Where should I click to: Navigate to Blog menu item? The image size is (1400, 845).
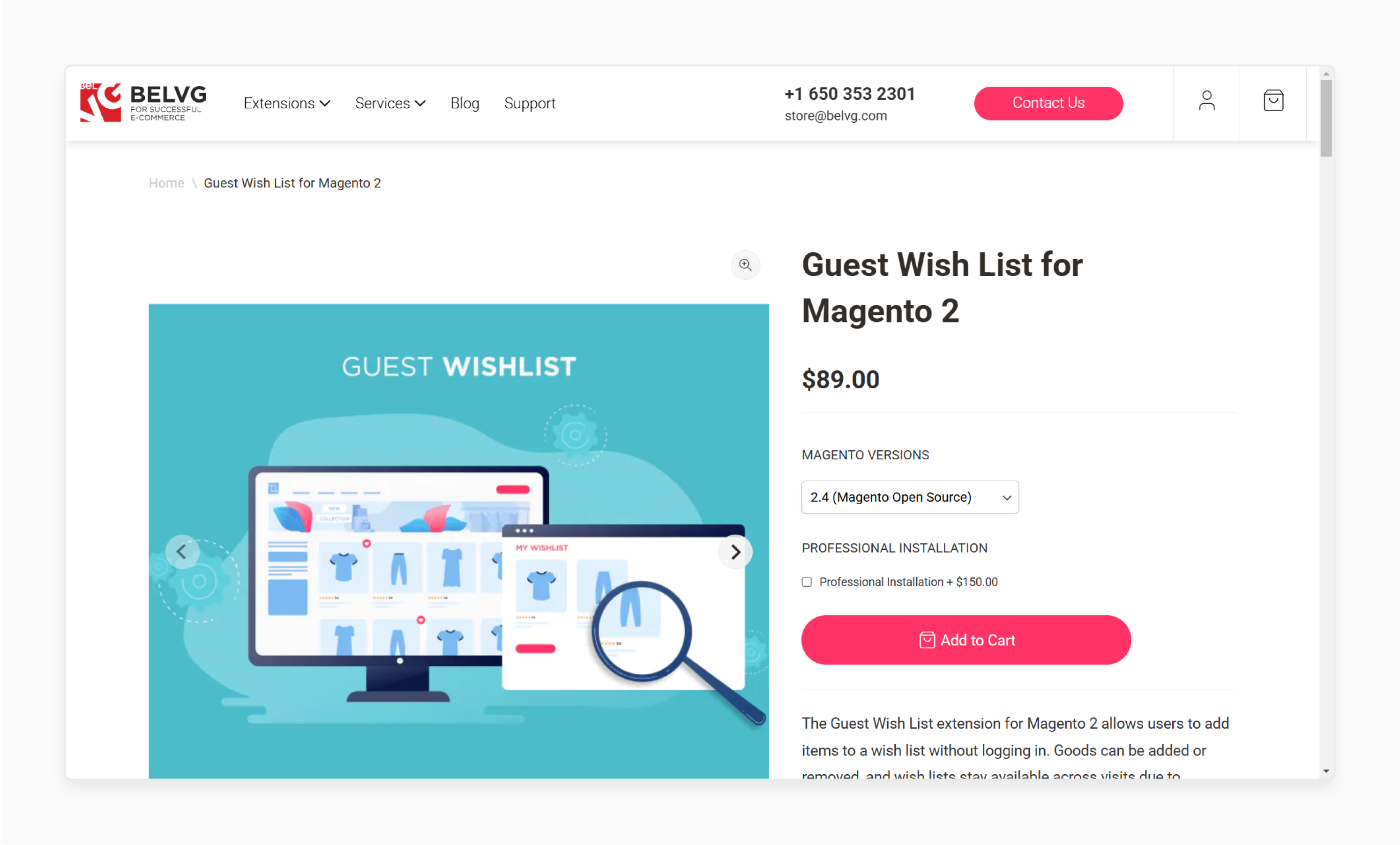[x=464, y=101]
